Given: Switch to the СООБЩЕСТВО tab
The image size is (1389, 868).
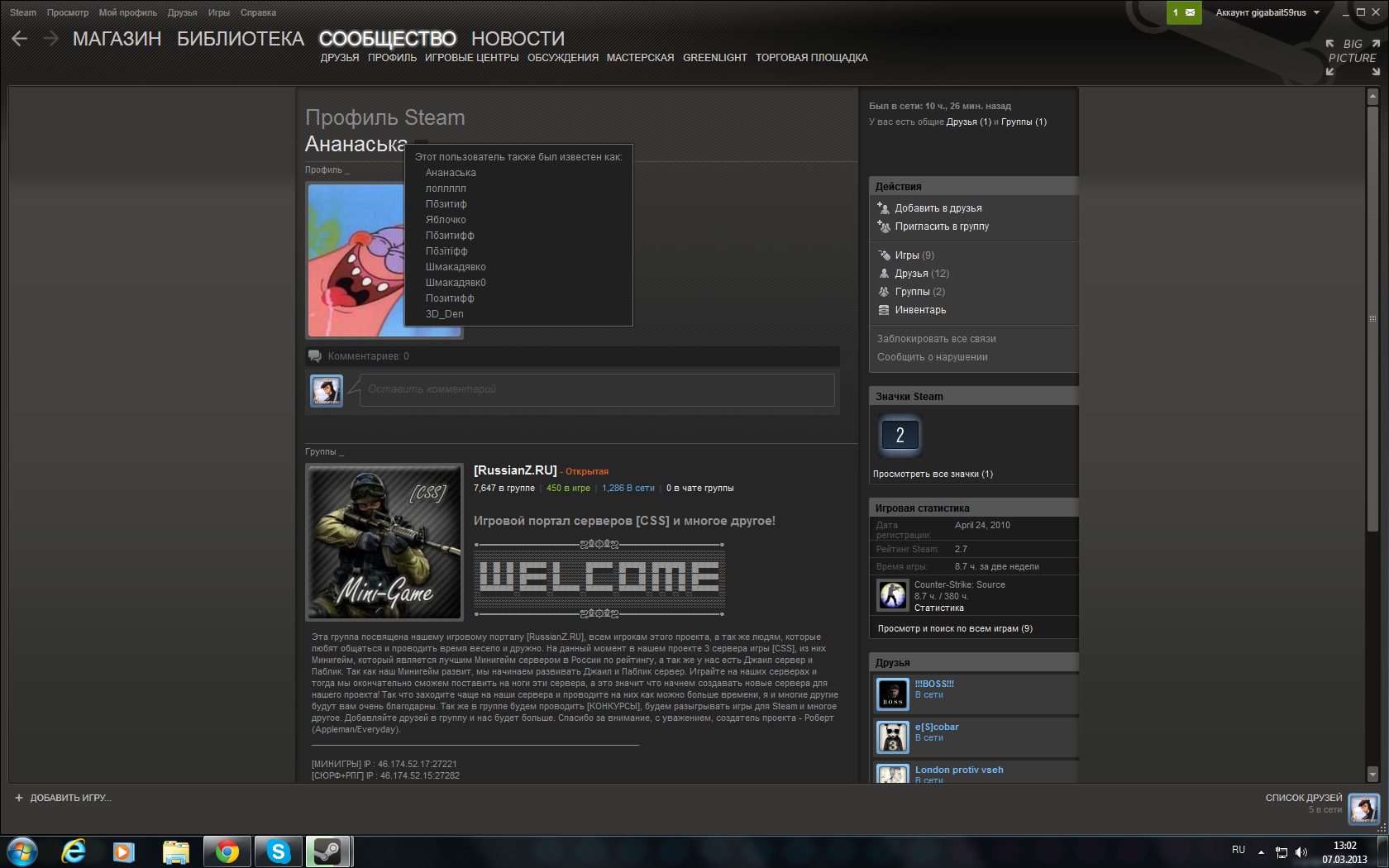Looking at the screenshot, I should (388, 39).
